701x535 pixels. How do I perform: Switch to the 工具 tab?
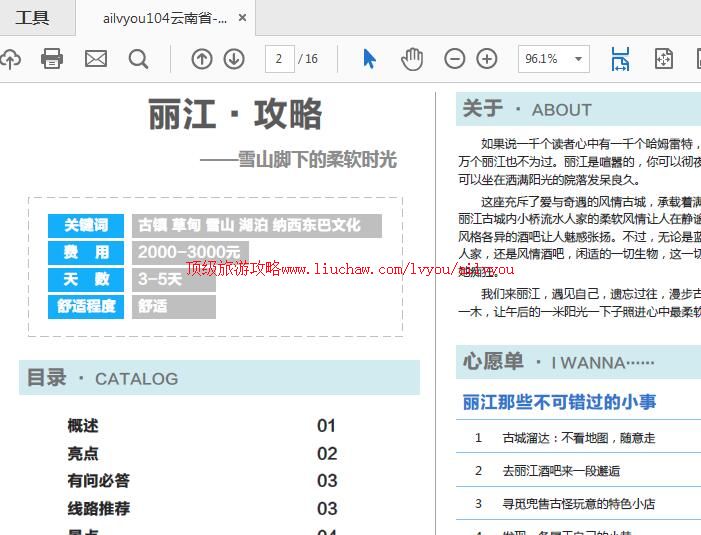(x=32, y=18)
